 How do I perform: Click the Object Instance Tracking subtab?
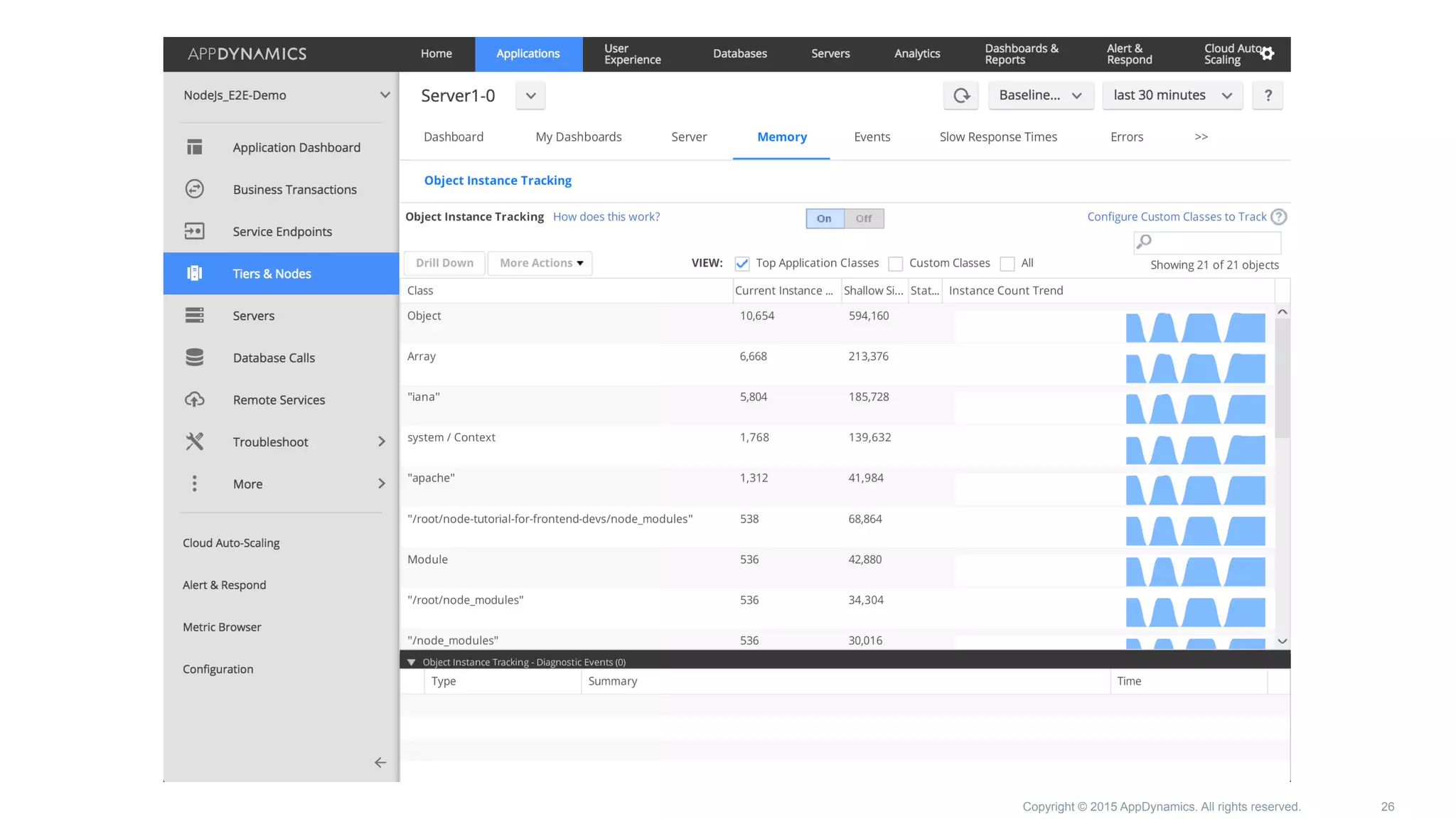point(498,181)
